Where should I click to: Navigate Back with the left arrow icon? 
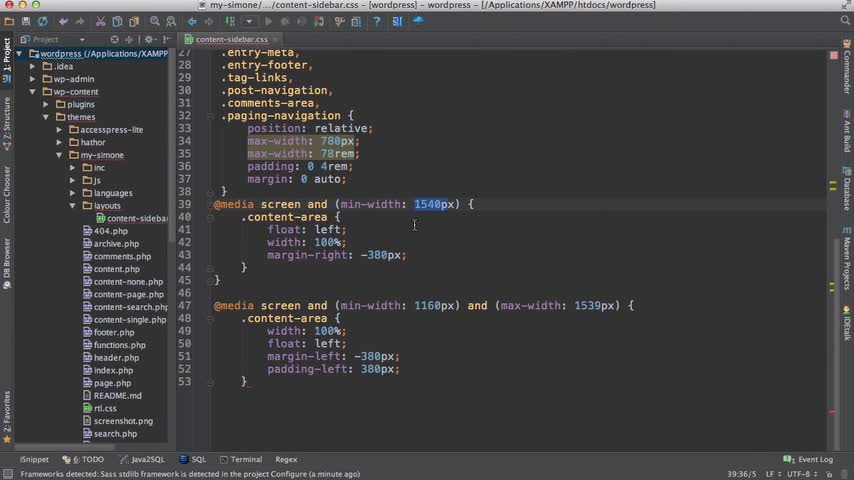coord(192,21)
